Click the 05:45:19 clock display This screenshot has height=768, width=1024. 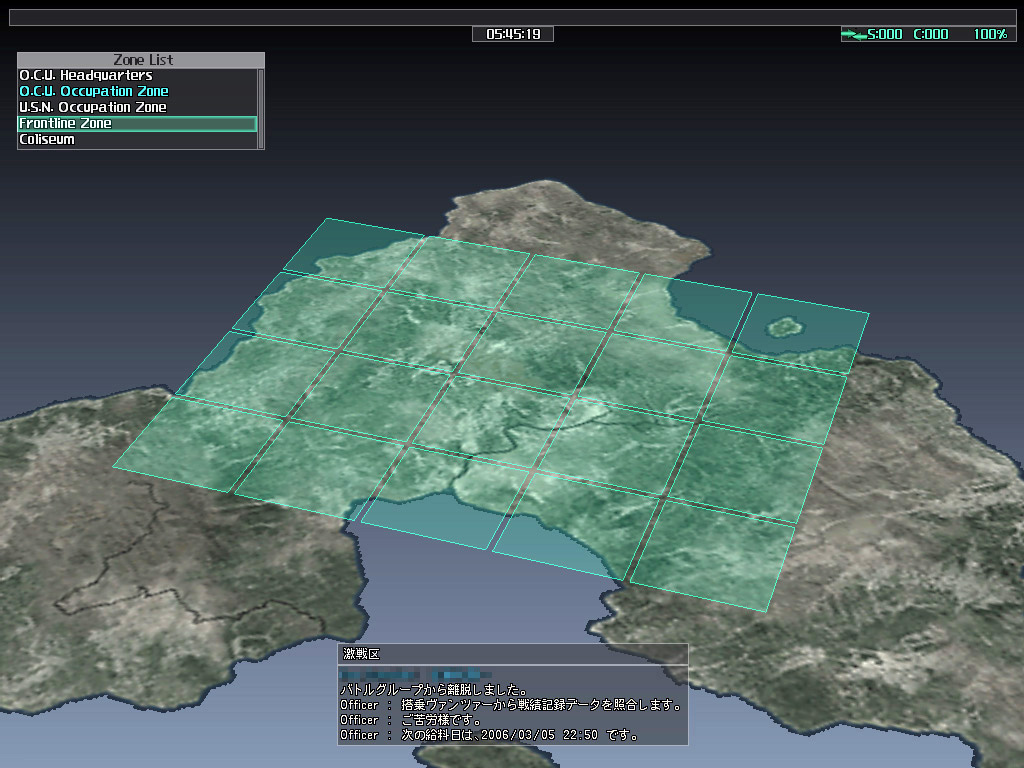point(513,34)
